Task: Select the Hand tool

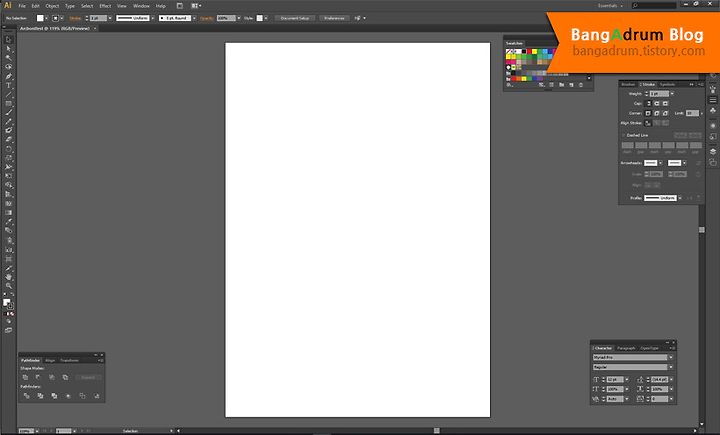Action: [x=8, y=277]
